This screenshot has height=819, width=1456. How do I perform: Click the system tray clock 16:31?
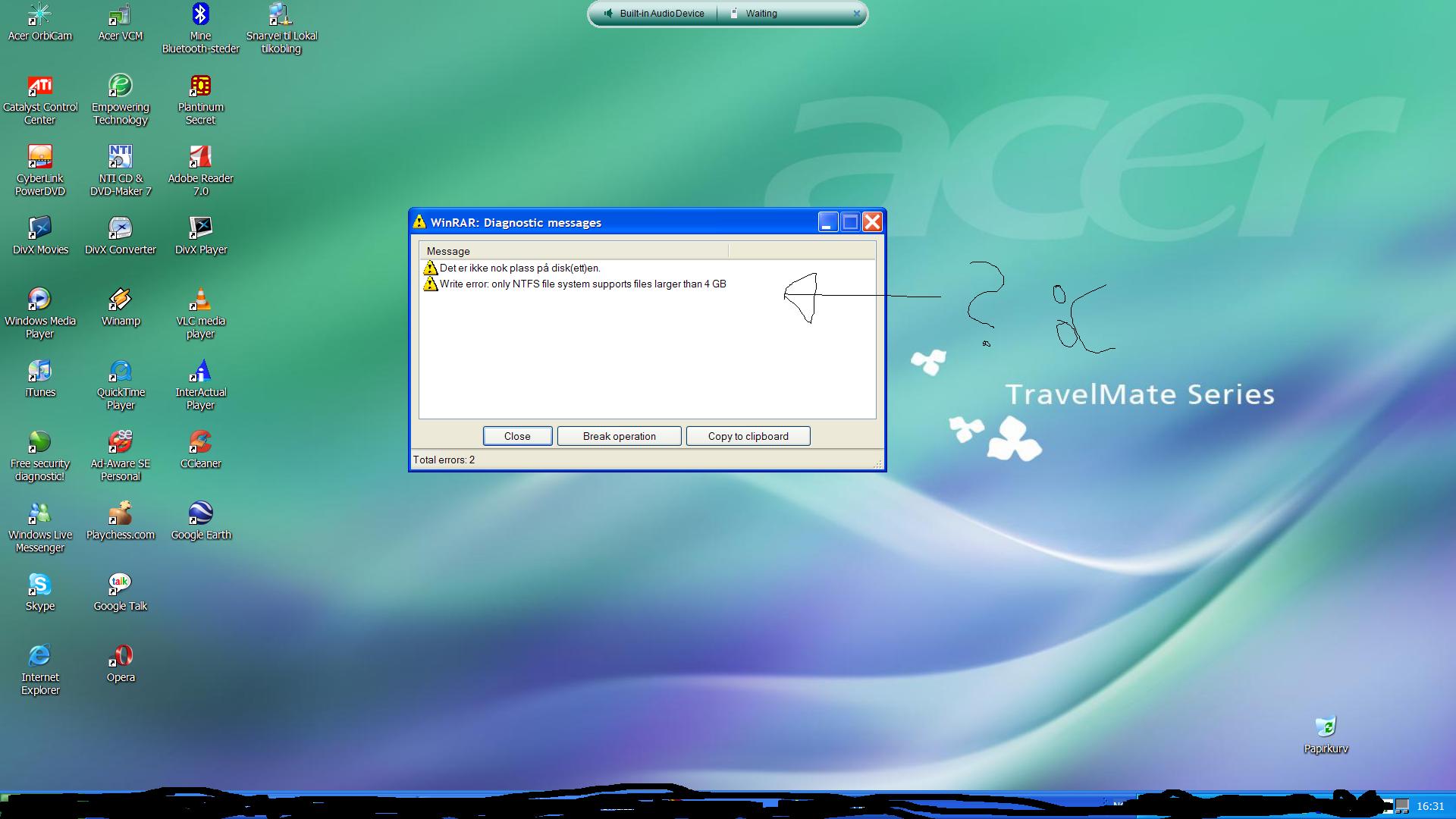tap(1430, 806)
